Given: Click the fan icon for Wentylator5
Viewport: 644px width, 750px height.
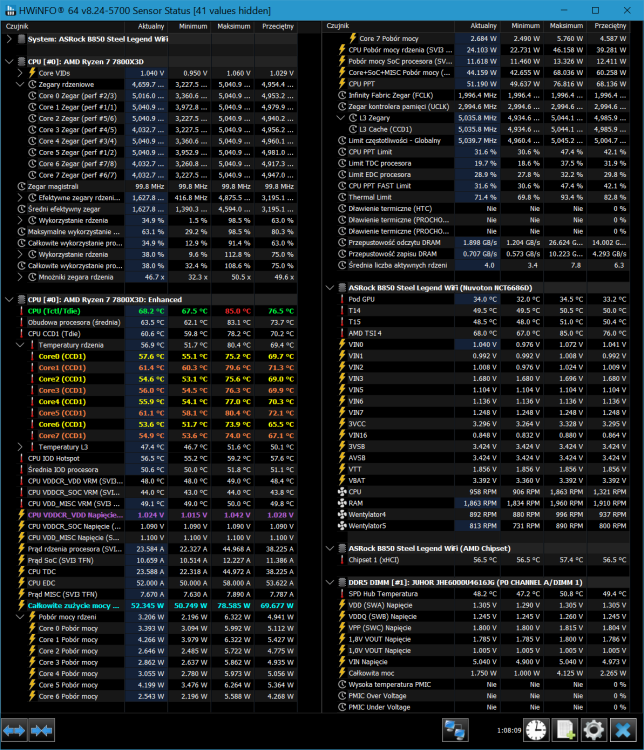Looking at the screenshot, I should pos(342,526).
